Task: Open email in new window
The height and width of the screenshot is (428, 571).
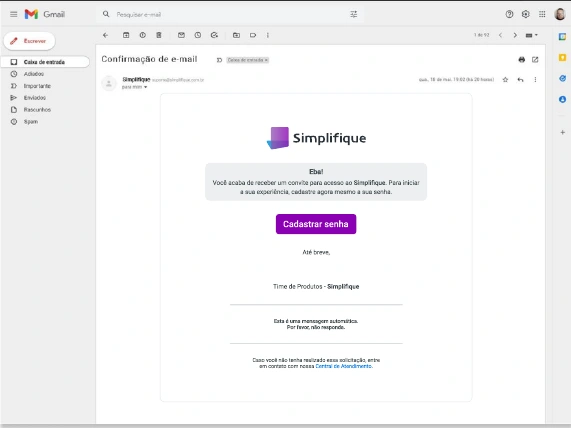Action: click(x=535, y=59)
